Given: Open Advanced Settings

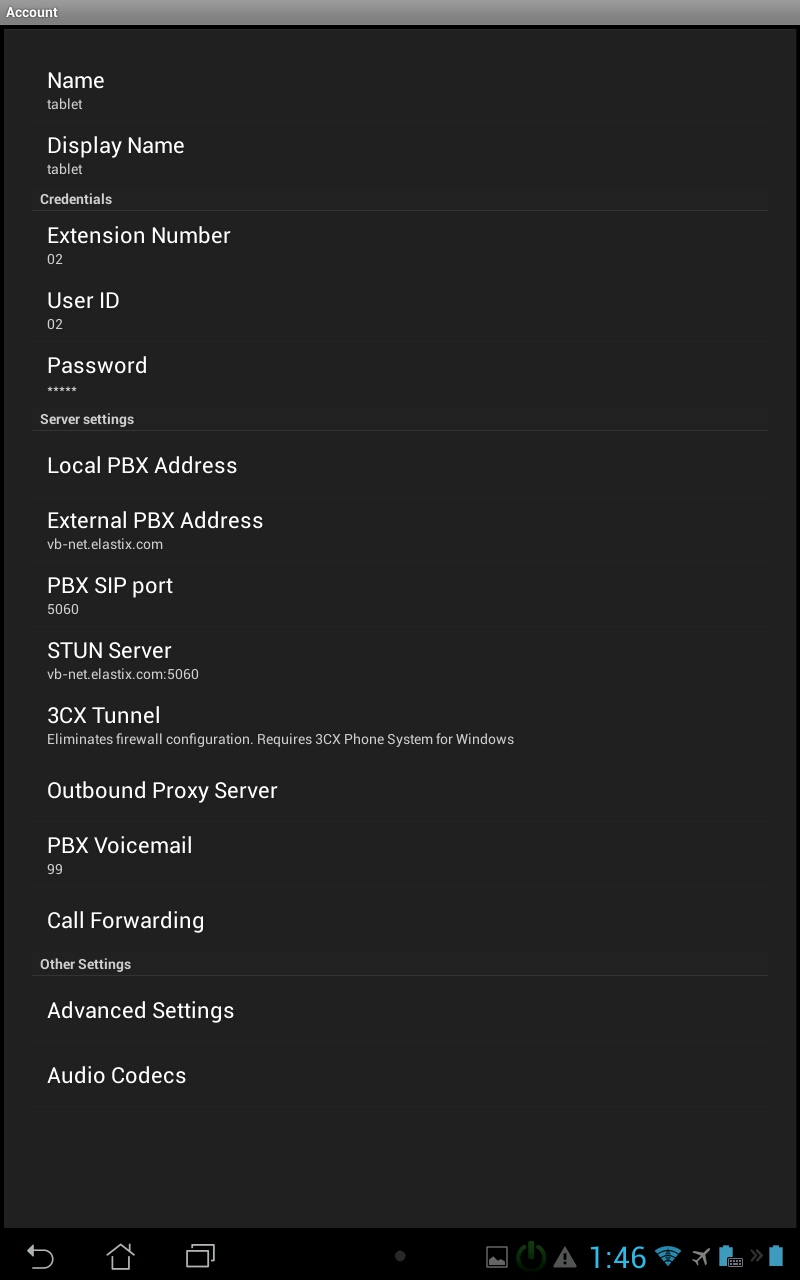Looking at the screenshot, I should (x=400, y=1011).
